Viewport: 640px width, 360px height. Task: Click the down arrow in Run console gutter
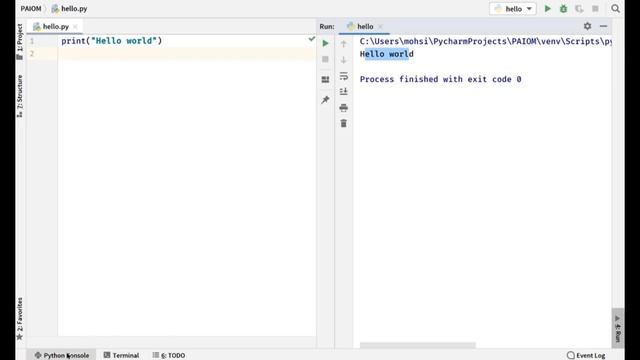tap(344, 60)
